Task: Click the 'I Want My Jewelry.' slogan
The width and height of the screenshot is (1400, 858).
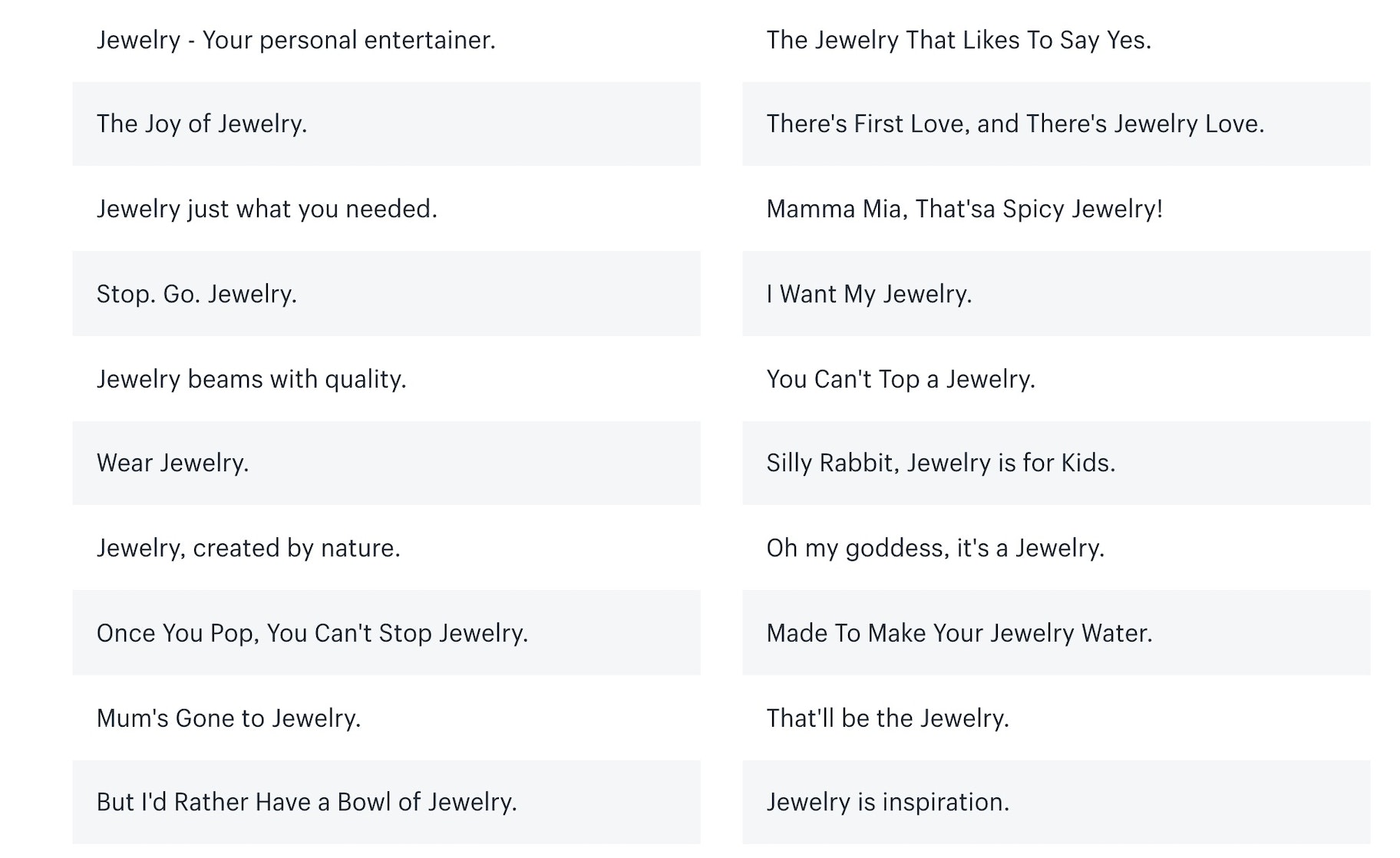Action: click(869, 294)
